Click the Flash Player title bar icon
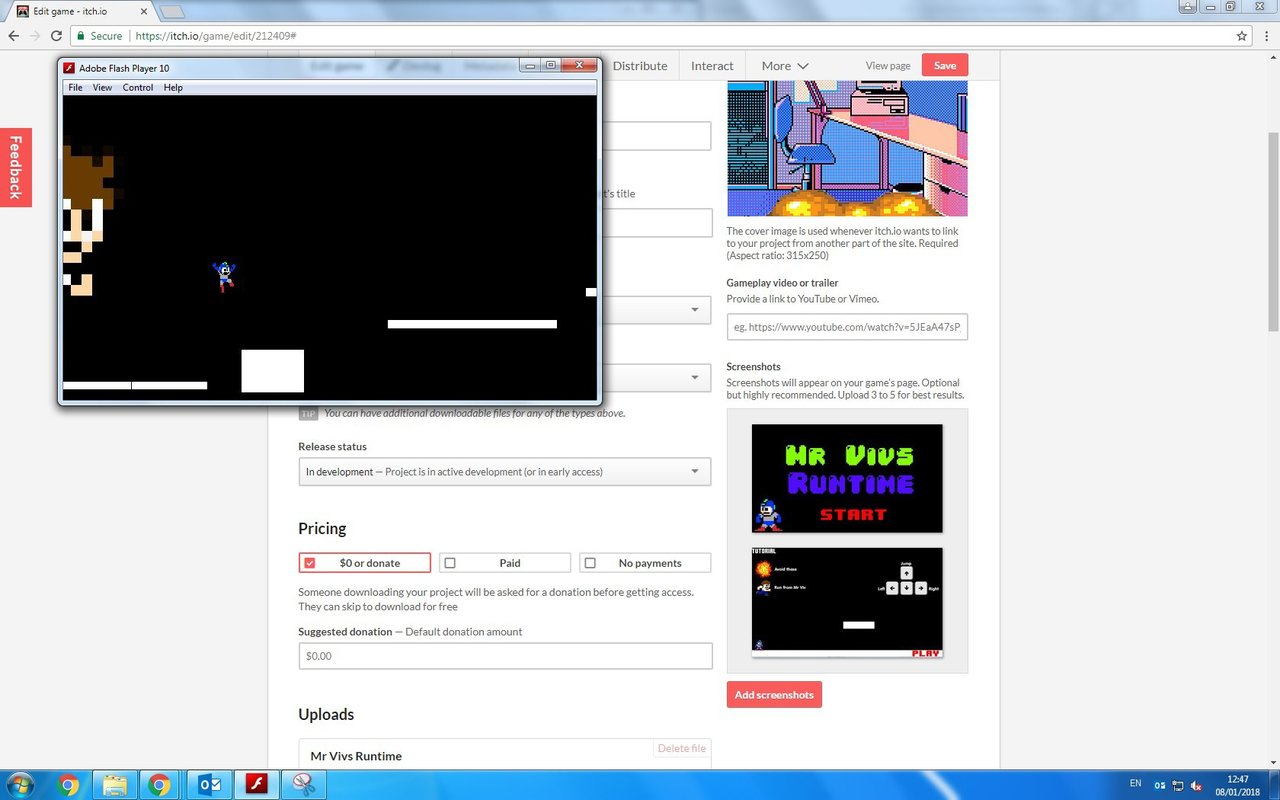The height and width of the screenshot is (800, 1280). [70, 68]
